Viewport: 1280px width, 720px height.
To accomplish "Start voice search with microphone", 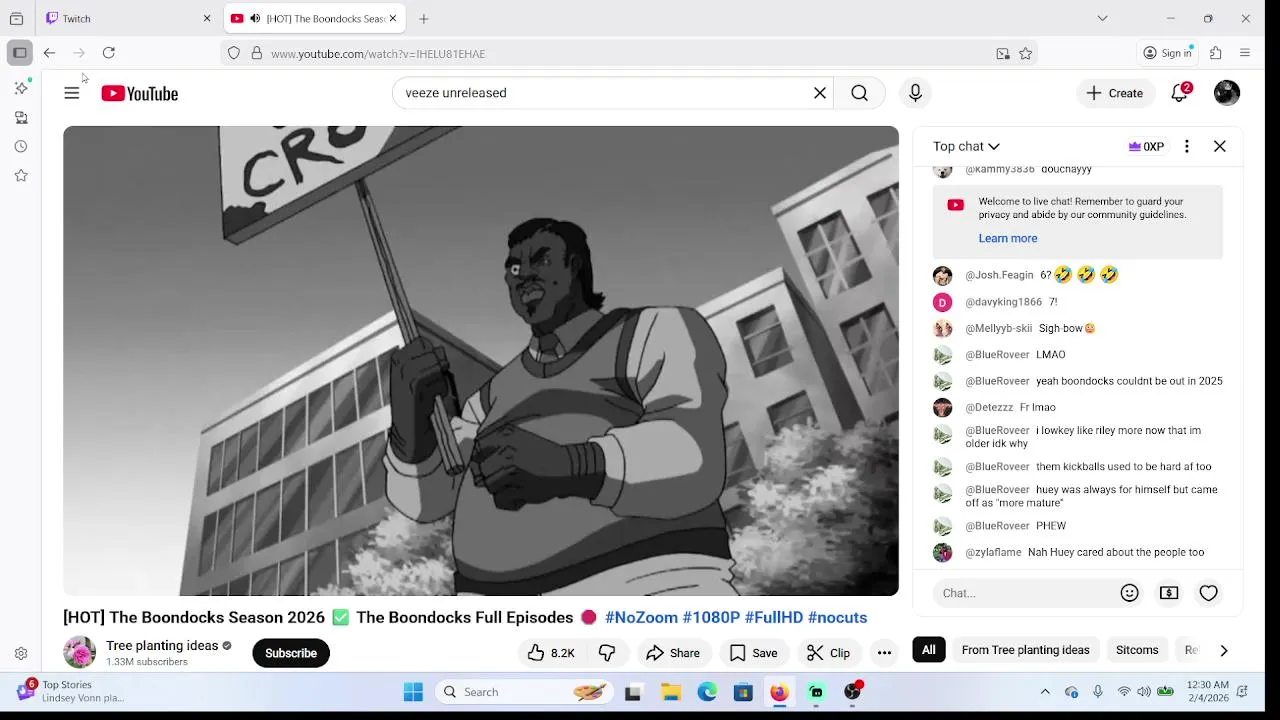I will [915, 93].
